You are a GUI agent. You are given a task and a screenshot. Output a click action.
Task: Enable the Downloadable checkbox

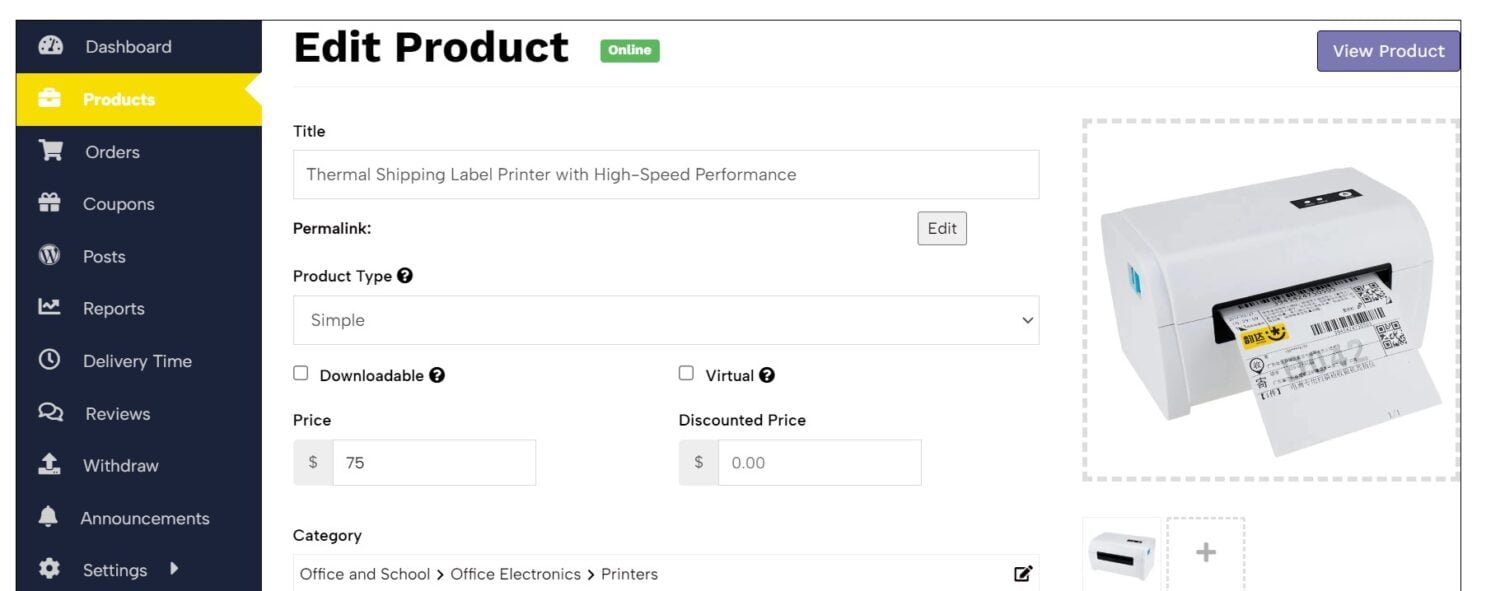tap(300, 373)
